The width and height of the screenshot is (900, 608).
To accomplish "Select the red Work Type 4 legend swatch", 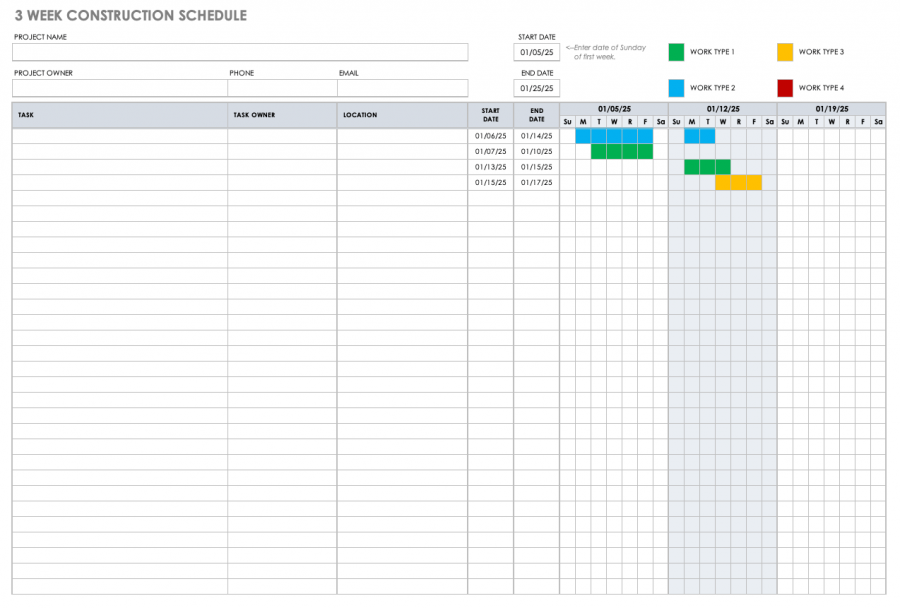I will coord(785,88).
